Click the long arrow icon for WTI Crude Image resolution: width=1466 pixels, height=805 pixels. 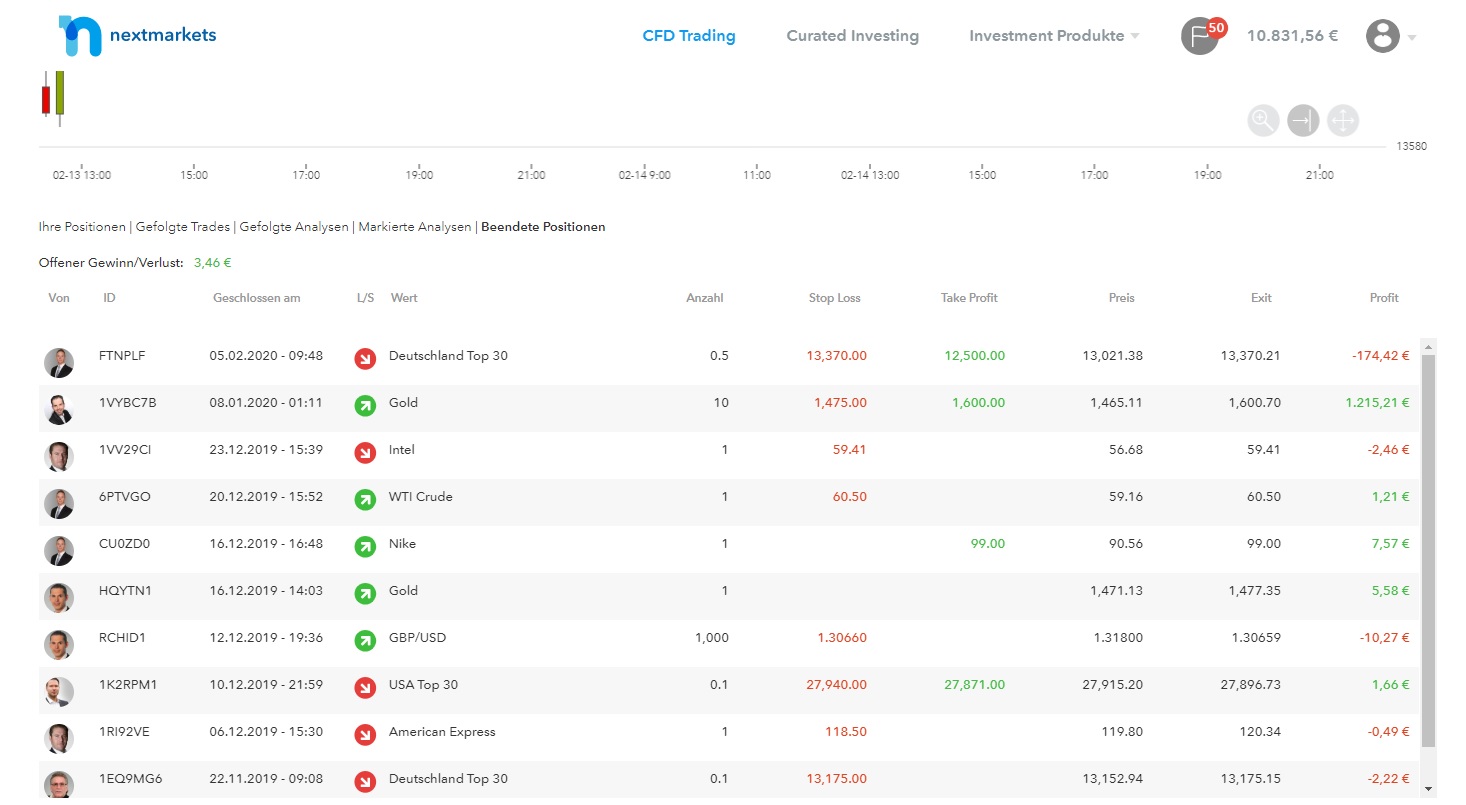[x=365, y=500]
